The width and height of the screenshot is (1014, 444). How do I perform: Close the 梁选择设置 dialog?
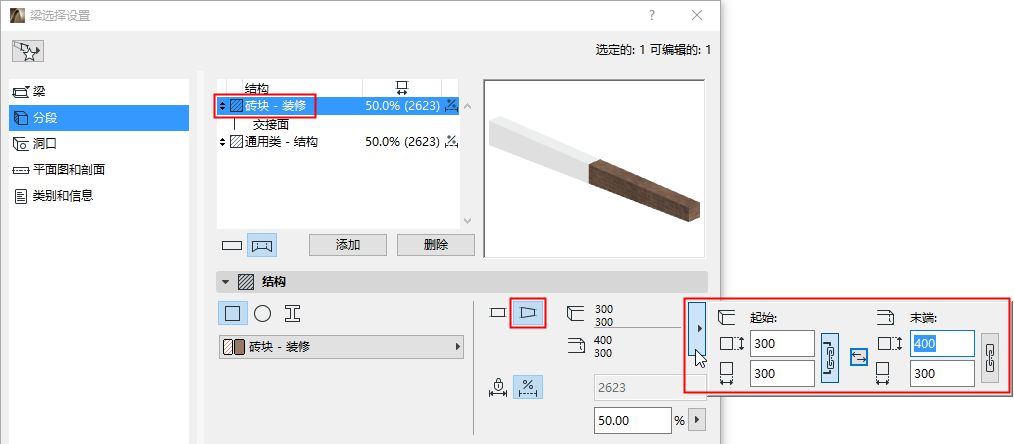696,15
